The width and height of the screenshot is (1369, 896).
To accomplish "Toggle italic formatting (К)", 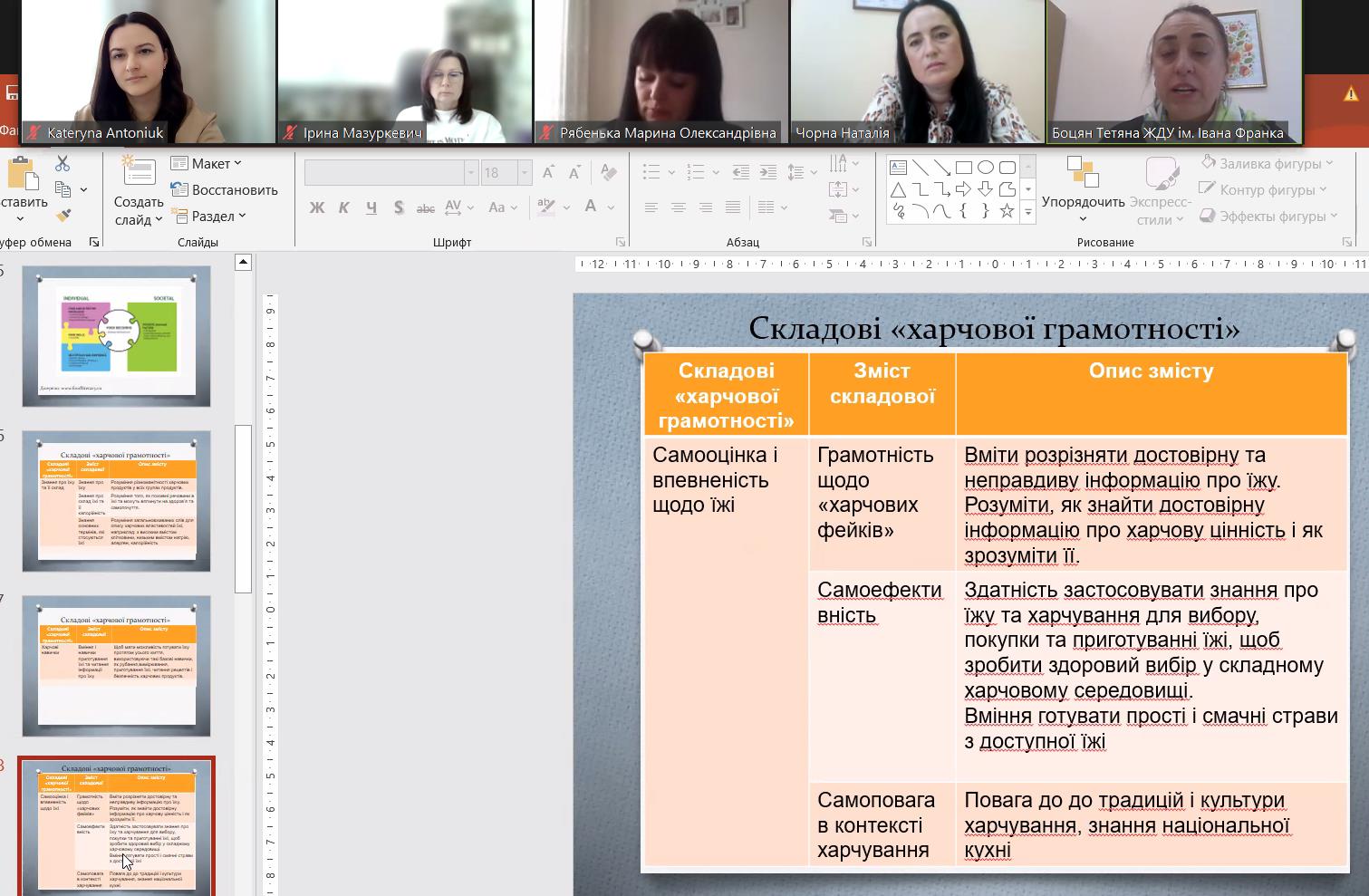I will (x=344, y=207).
